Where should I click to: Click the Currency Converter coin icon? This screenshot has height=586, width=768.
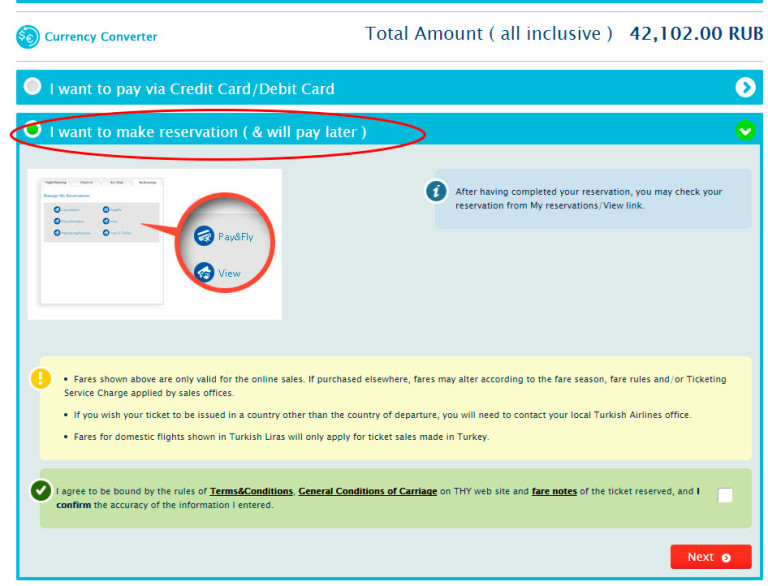click(x=28, y=37)
